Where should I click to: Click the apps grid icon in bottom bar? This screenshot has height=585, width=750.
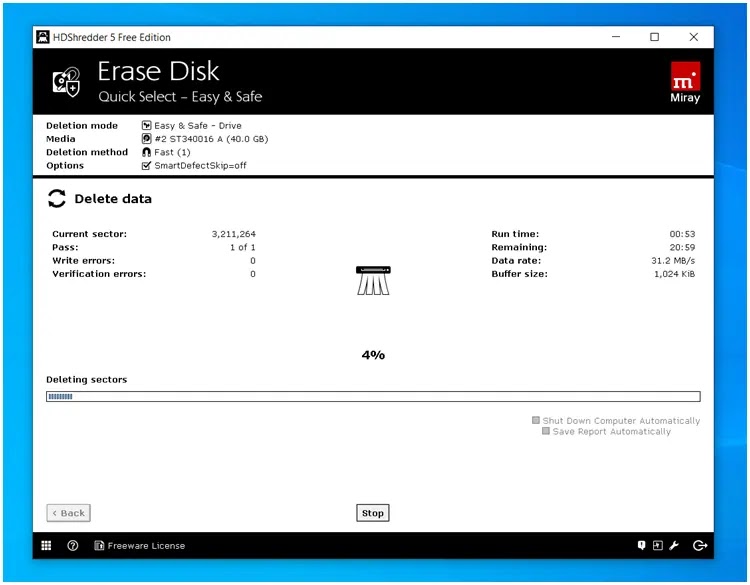[x=46, y=545]
